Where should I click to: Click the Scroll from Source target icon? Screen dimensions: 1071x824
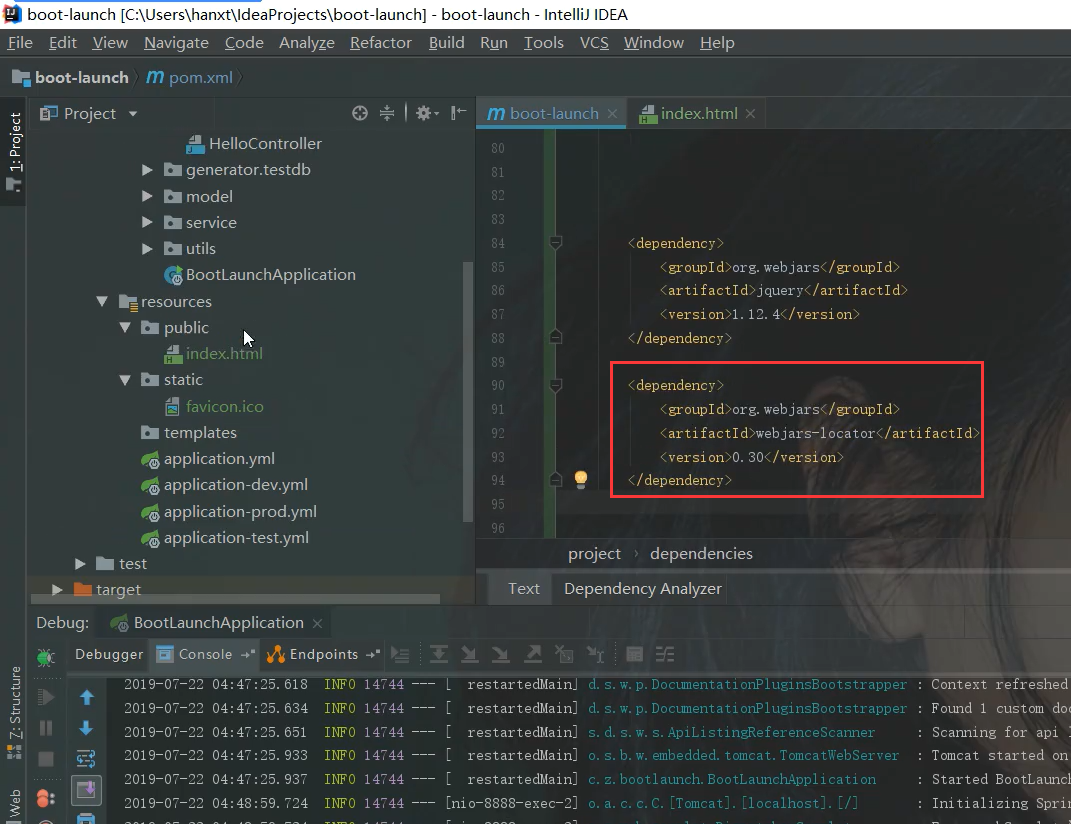(x=359, y=113)
